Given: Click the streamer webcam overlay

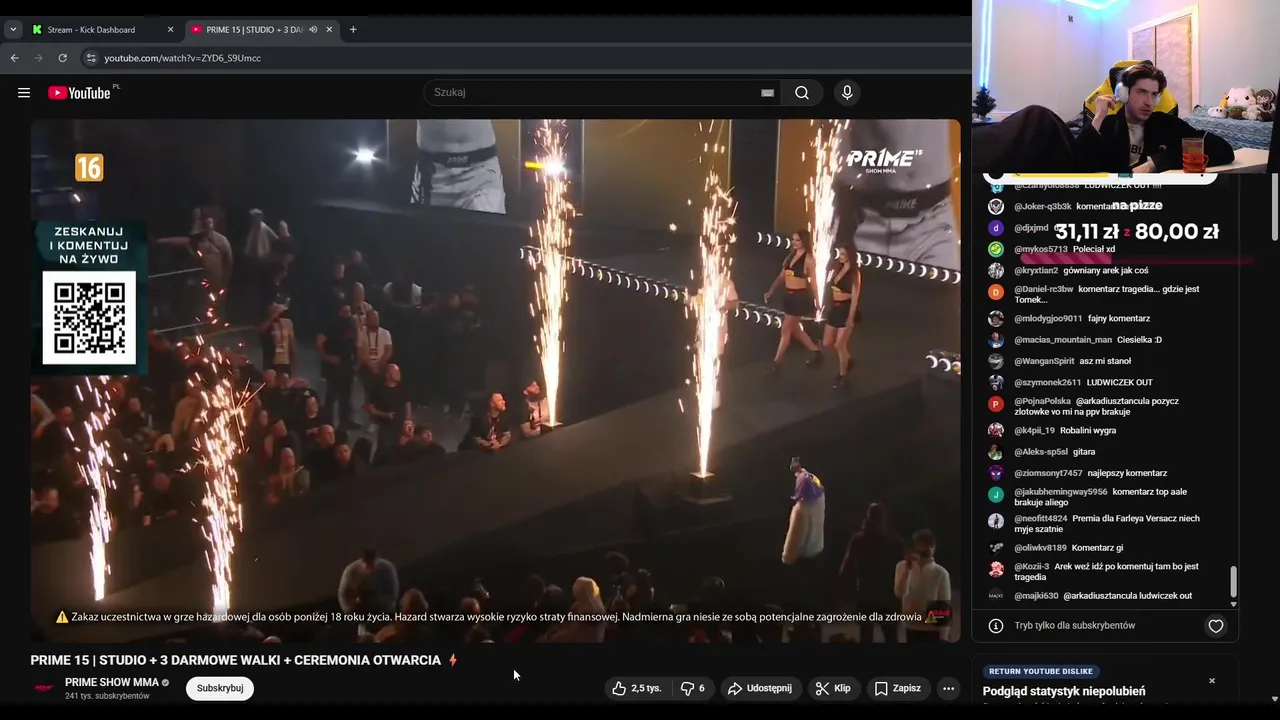Looking at the screenshot, I should [1126, 87].
